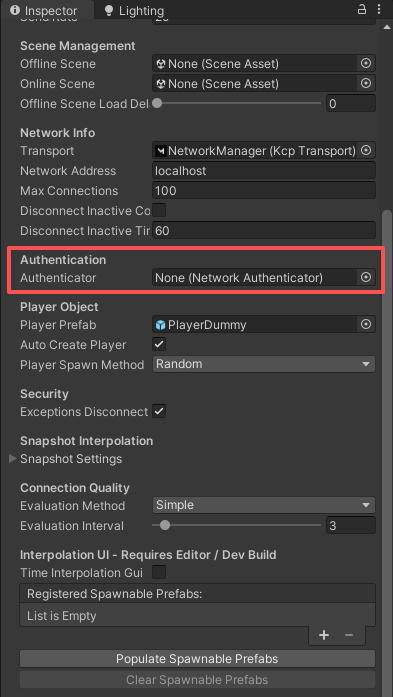The height and width of the screenshot is (697, 393).
Task: Open object picker for Transport field
Action: tap(365, 151)
